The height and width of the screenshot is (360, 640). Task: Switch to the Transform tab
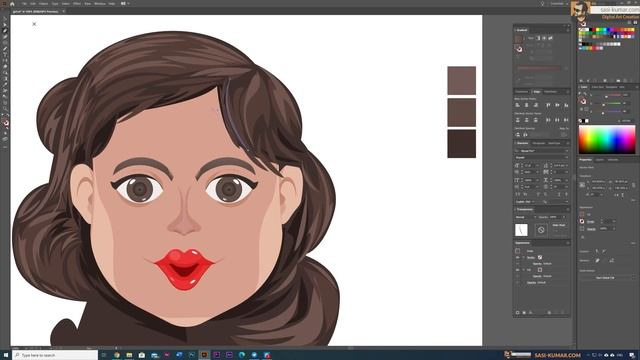[x=521, y=92]
